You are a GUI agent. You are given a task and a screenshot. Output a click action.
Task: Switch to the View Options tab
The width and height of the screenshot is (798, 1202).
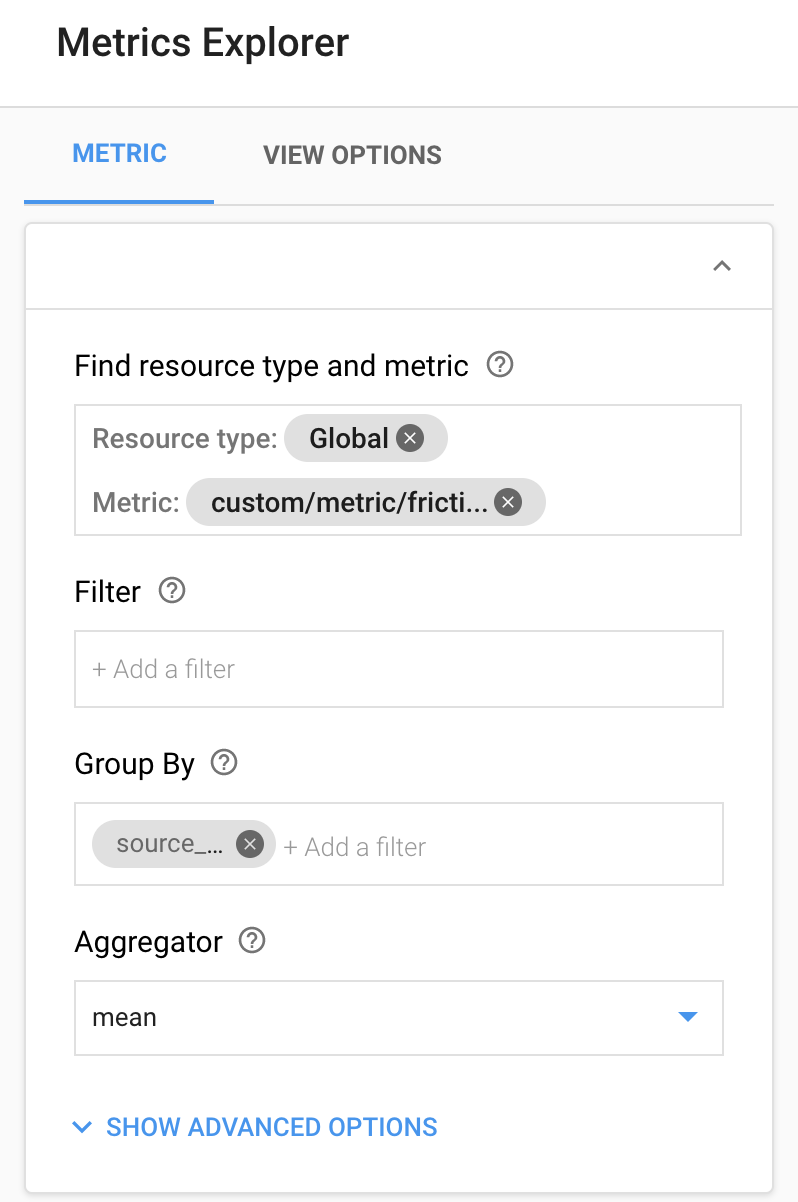352,155
